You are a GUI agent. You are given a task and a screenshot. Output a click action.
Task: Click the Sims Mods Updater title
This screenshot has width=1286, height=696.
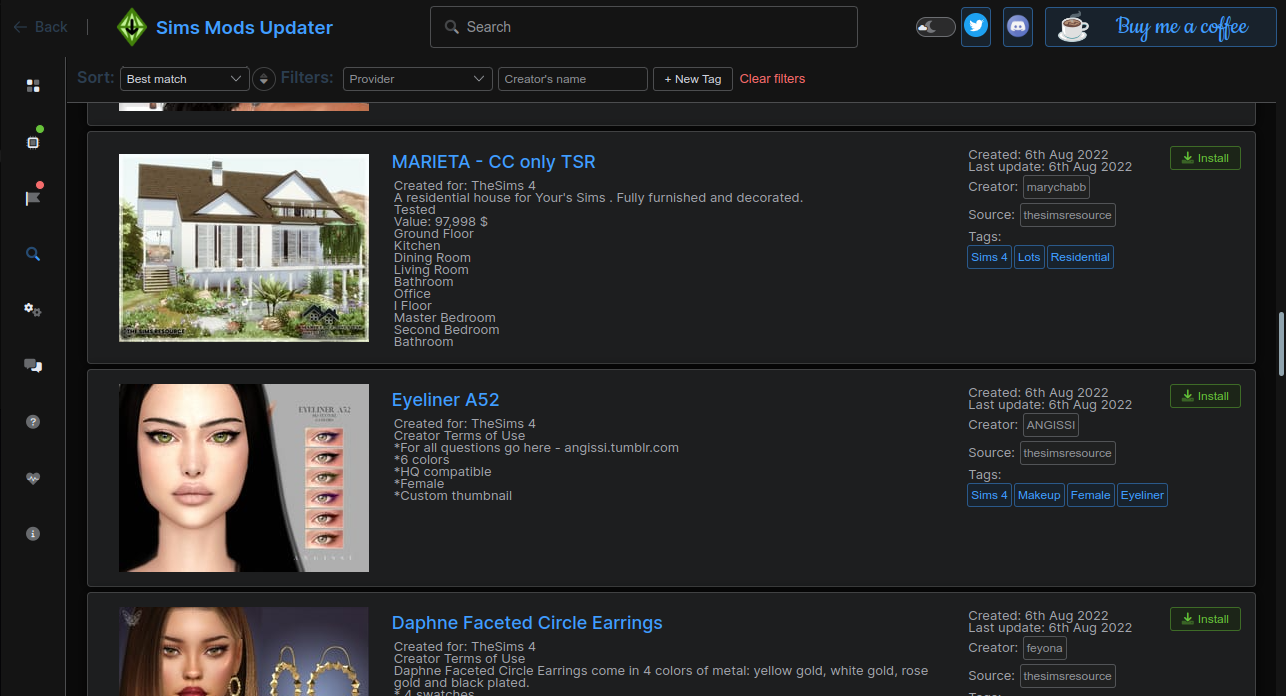coord(244,27)
